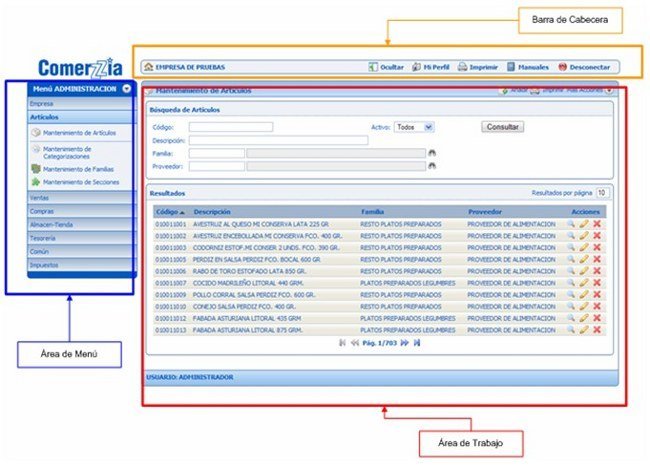Open the Manuales icon
Viewport: 650px width, 467px height.
click(x=511, y=67)
